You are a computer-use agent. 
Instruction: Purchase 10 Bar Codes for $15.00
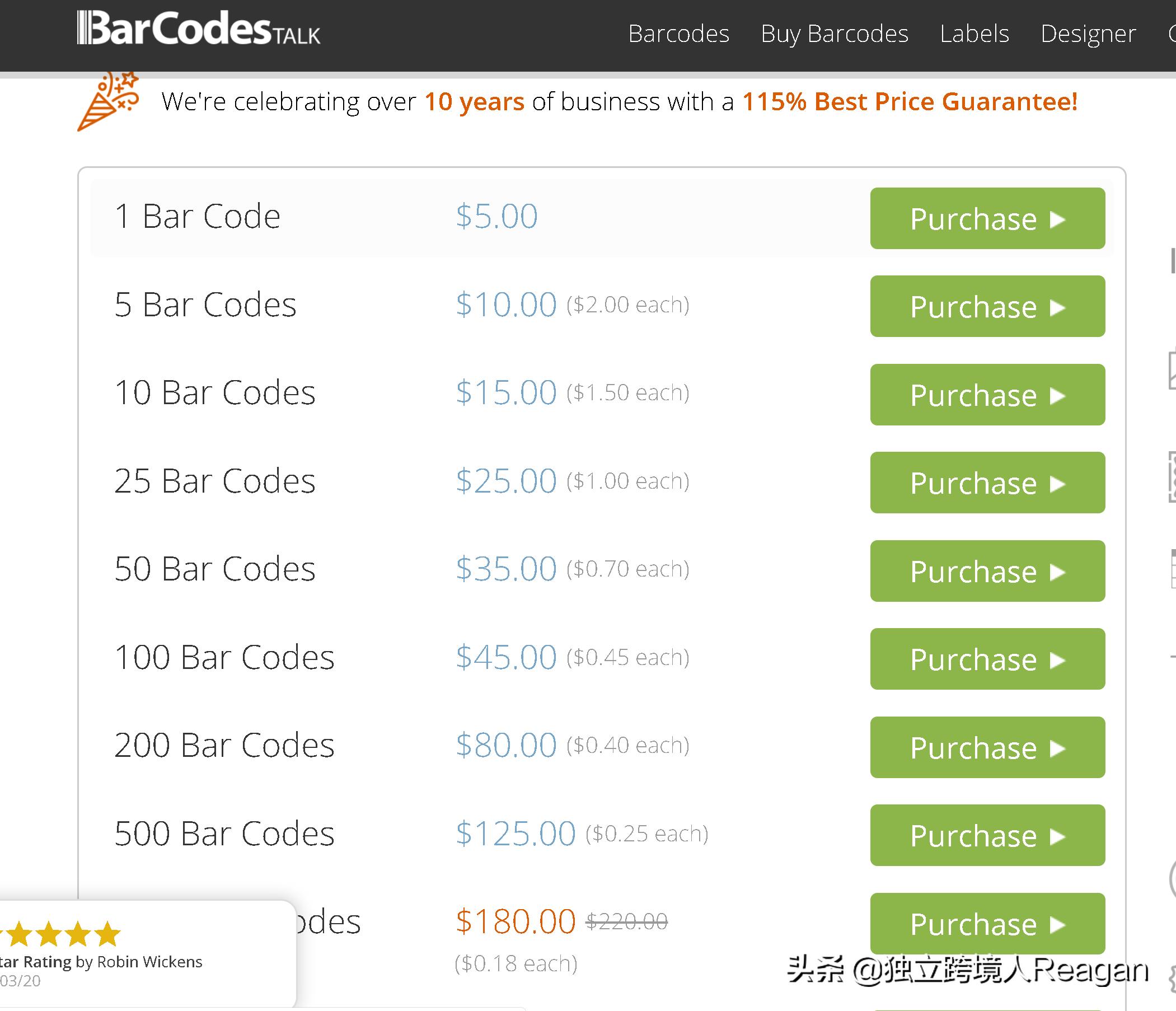tap(987, 395)
